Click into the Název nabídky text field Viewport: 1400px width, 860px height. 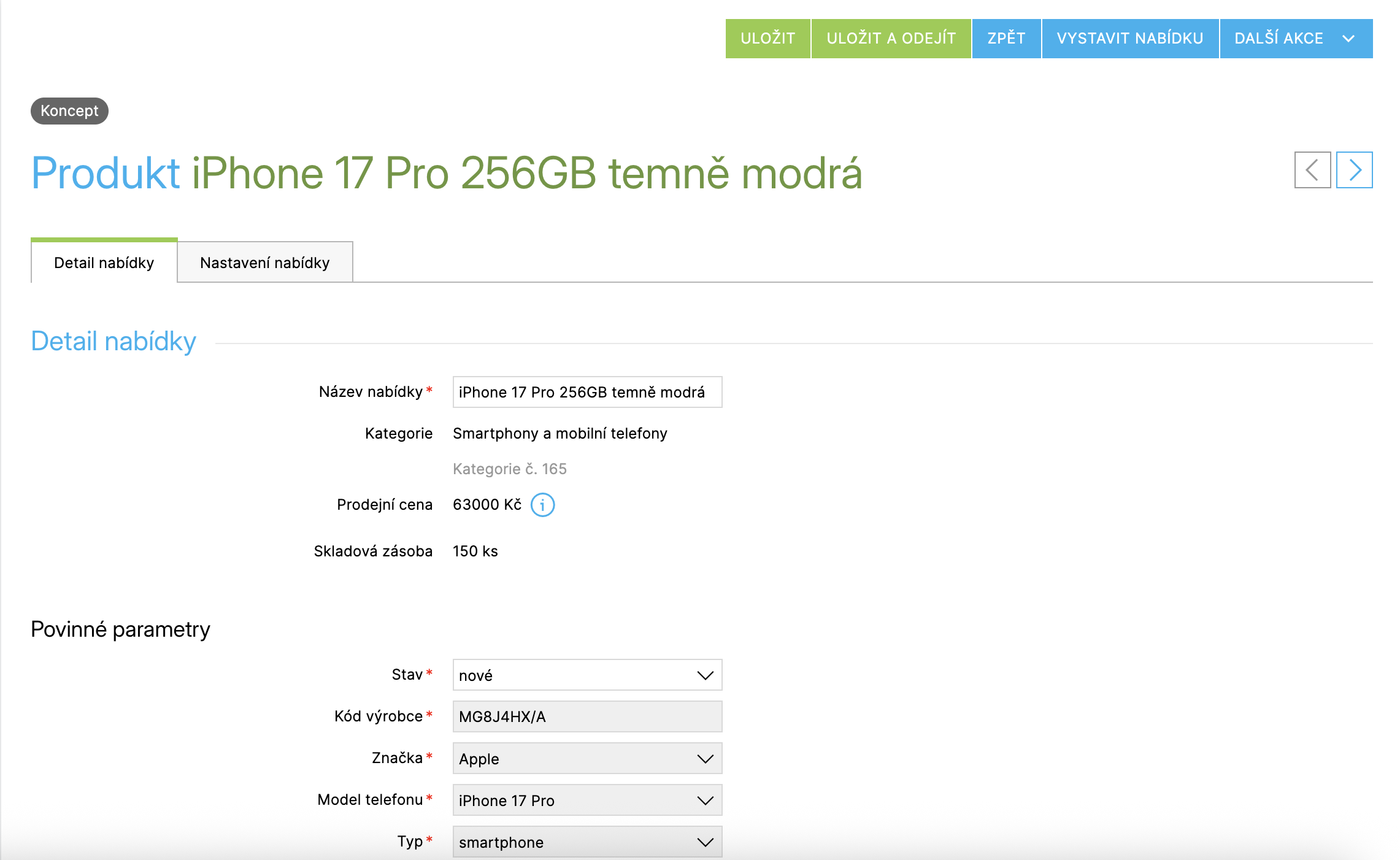(587, 392)
